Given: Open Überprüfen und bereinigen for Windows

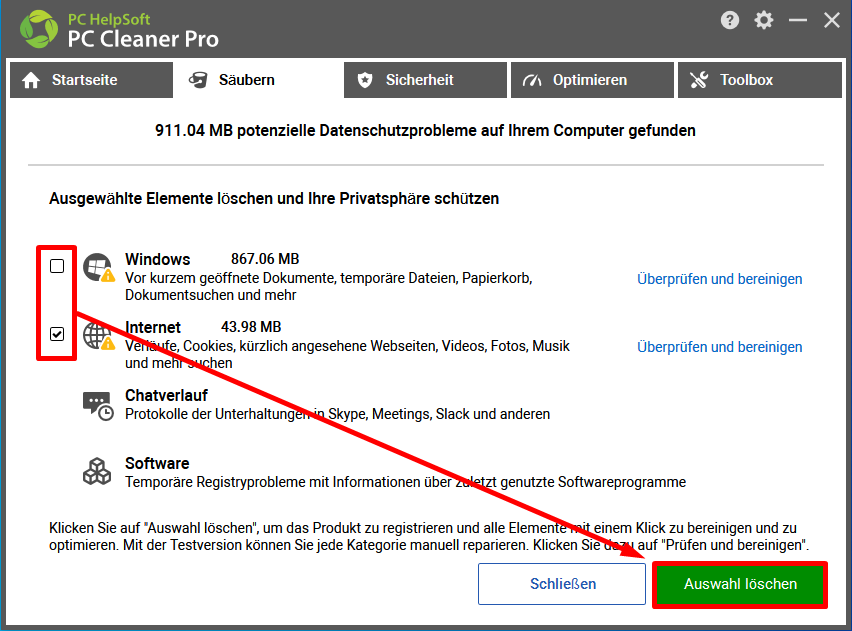Looking at the screenshot, I should point(719,279).
